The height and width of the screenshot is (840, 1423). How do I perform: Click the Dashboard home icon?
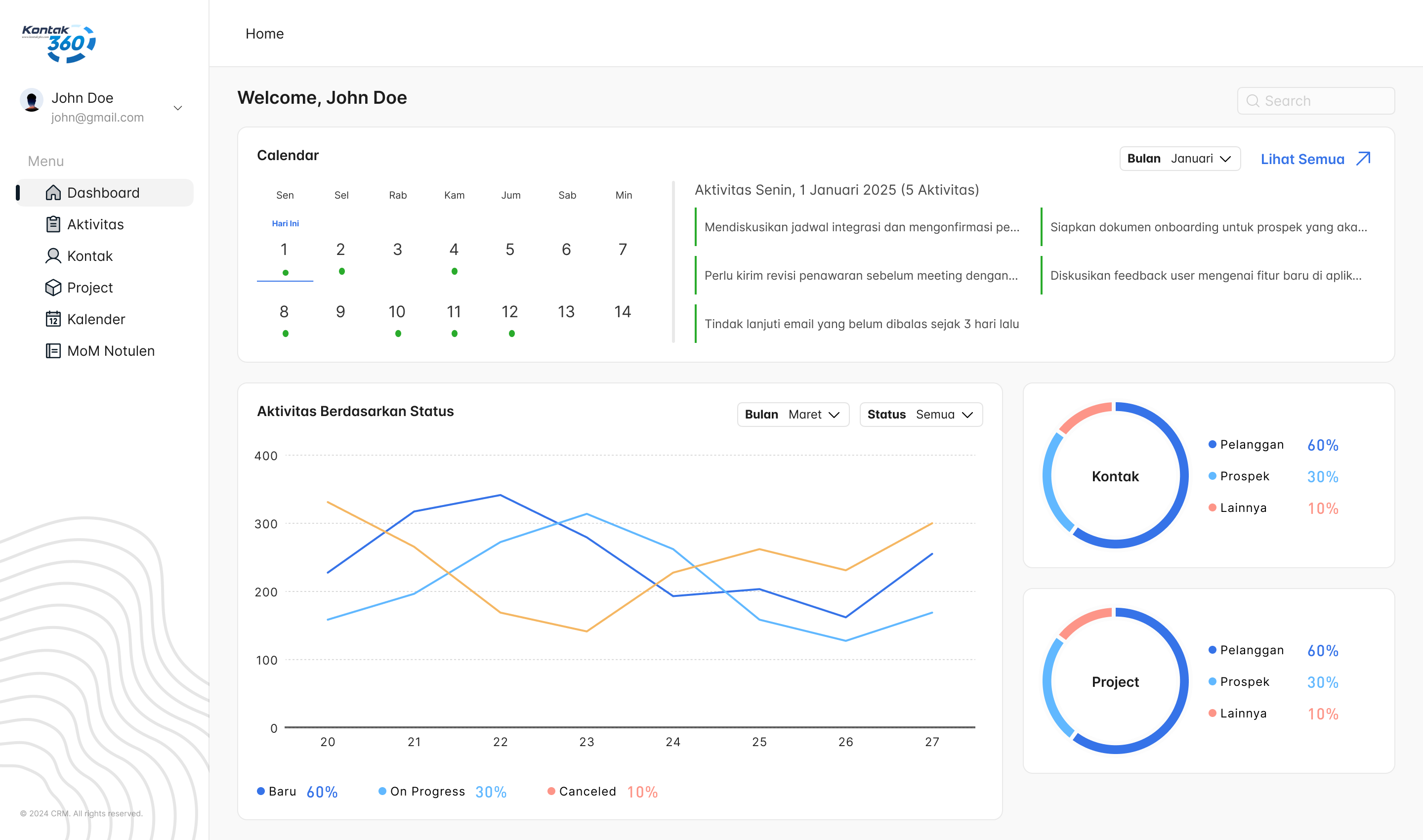(x=53, y=192)
